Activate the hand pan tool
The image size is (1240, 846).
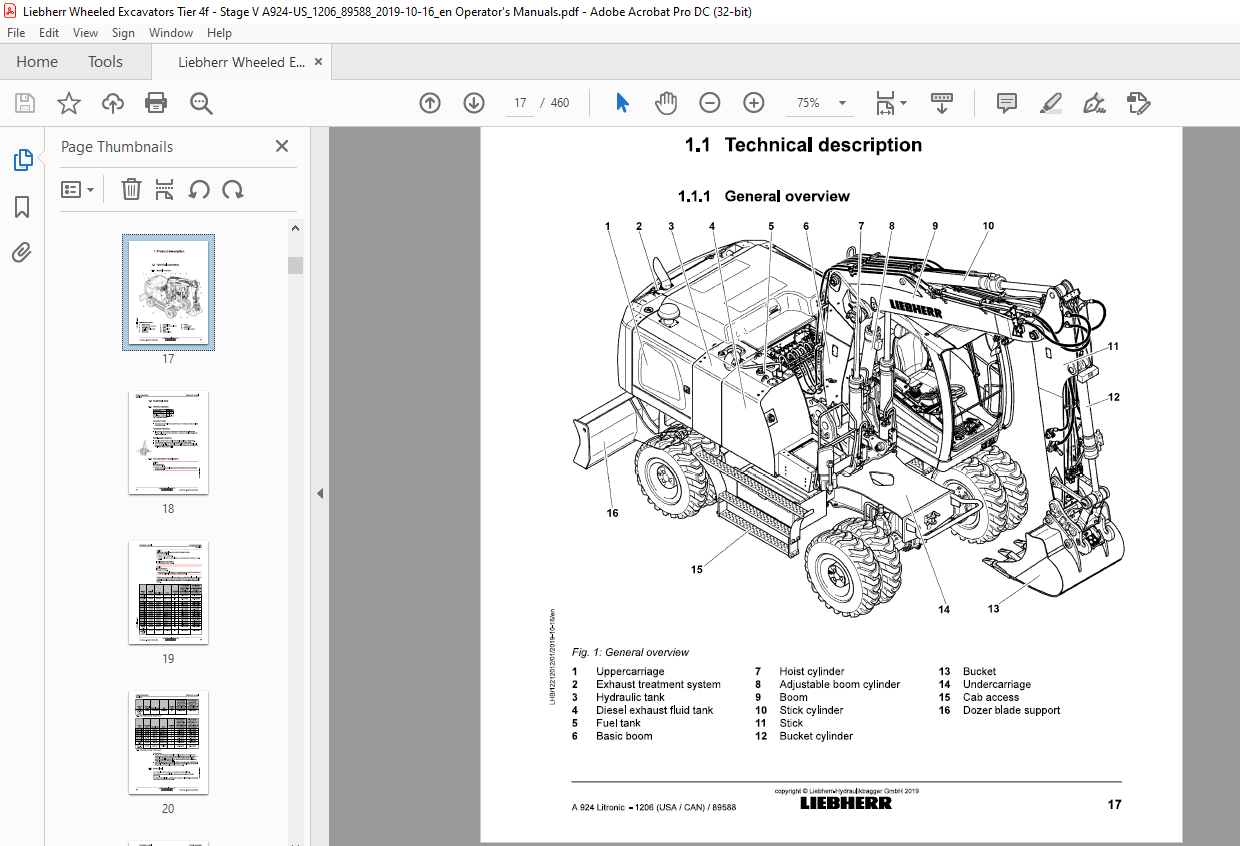(x=666, y=103)
